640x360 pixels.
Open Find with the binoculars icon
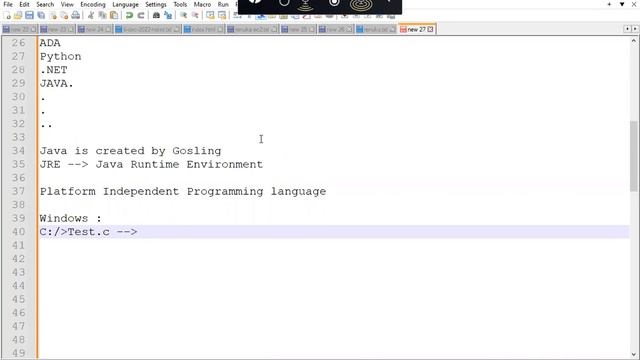156,16
